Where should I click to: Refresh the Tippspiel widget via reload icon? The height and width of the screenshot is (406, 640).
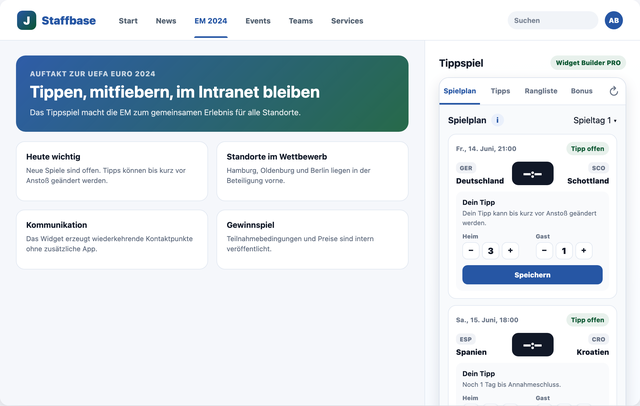tap(613, 91)
